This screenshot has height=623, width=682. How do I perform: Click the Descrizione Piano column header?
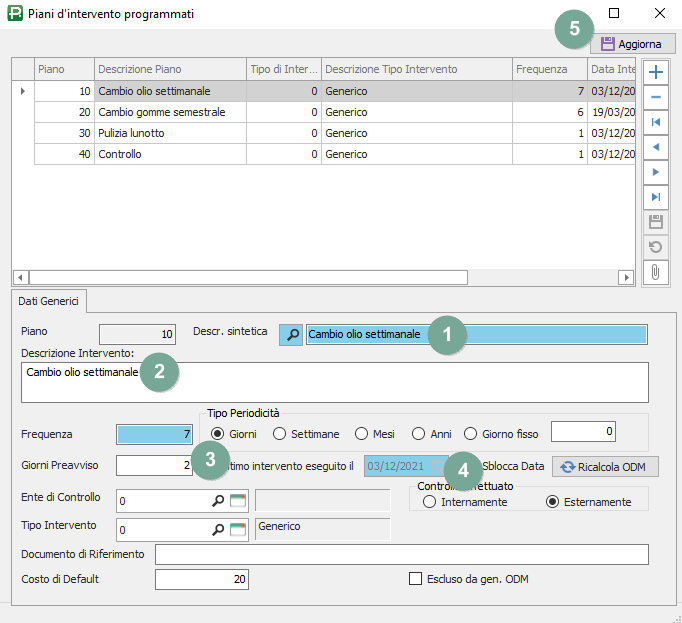(170, 69)
